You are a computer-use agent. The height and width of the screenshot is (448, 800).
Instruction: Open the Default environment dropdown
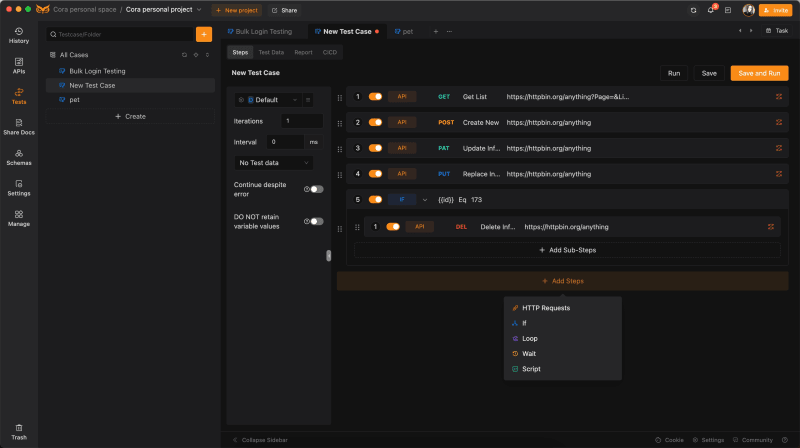point(269,100)
